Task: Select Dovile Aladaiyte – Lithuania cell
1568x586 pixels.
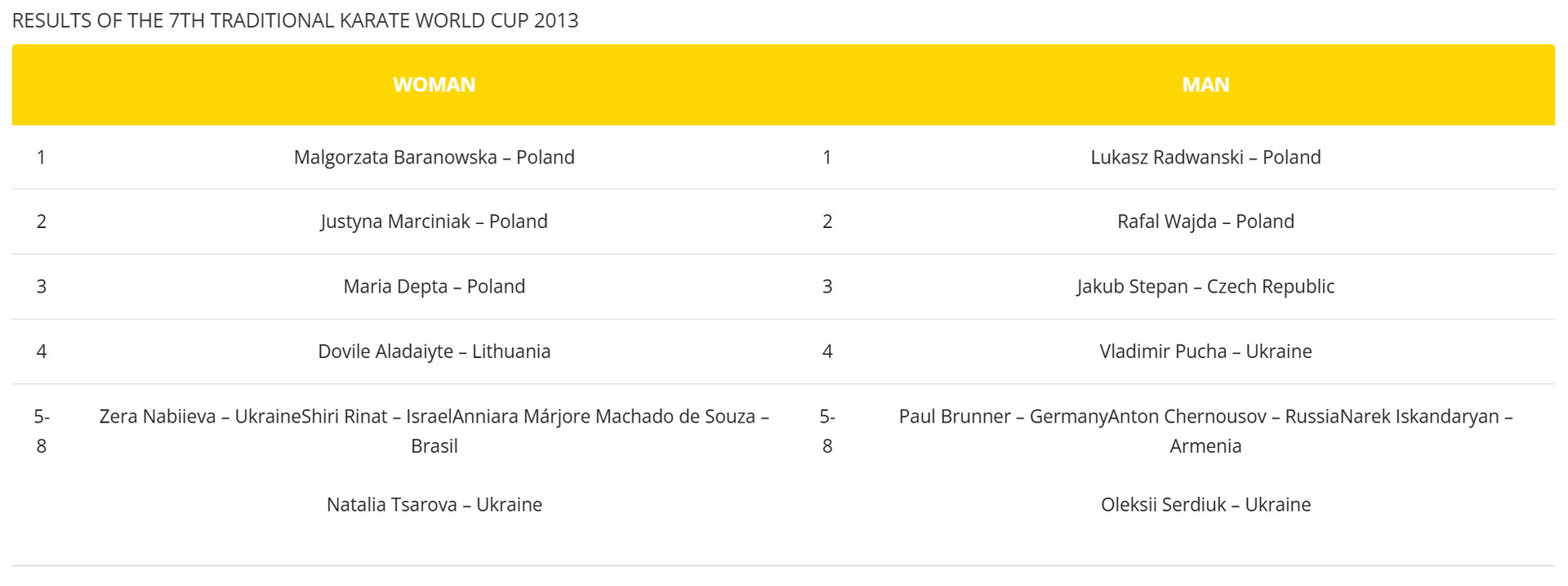Action: pos(434,351)
